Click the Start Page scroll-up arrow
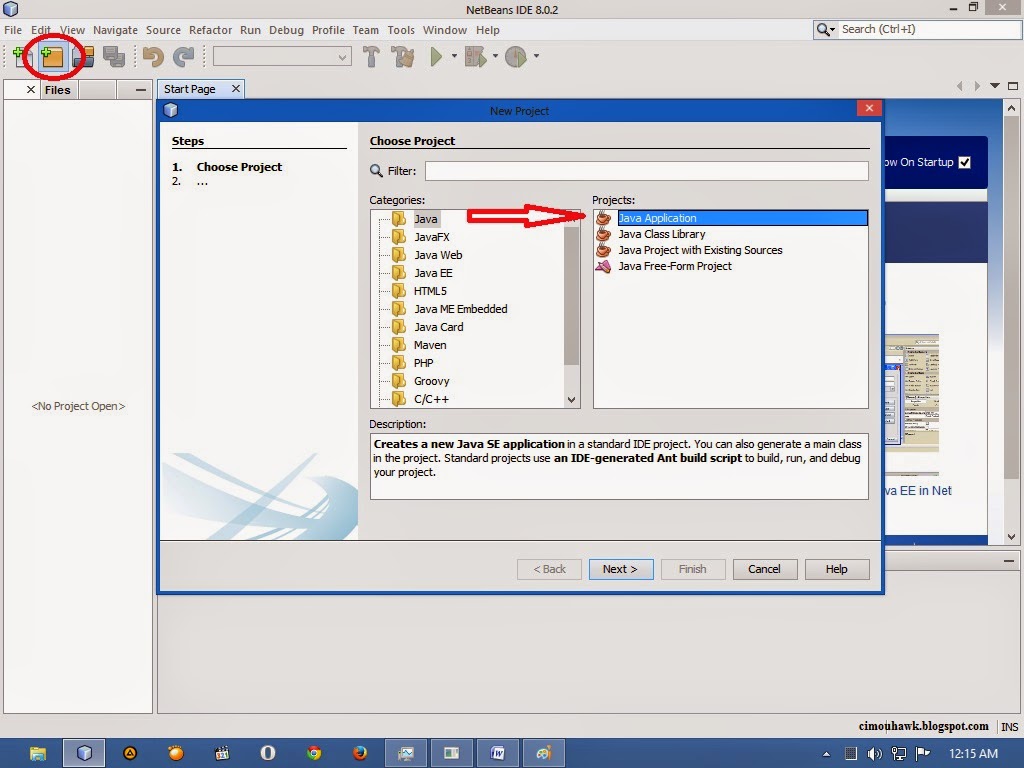The height and width of the screenshot is (768, 1024). tap(1011, 108)
